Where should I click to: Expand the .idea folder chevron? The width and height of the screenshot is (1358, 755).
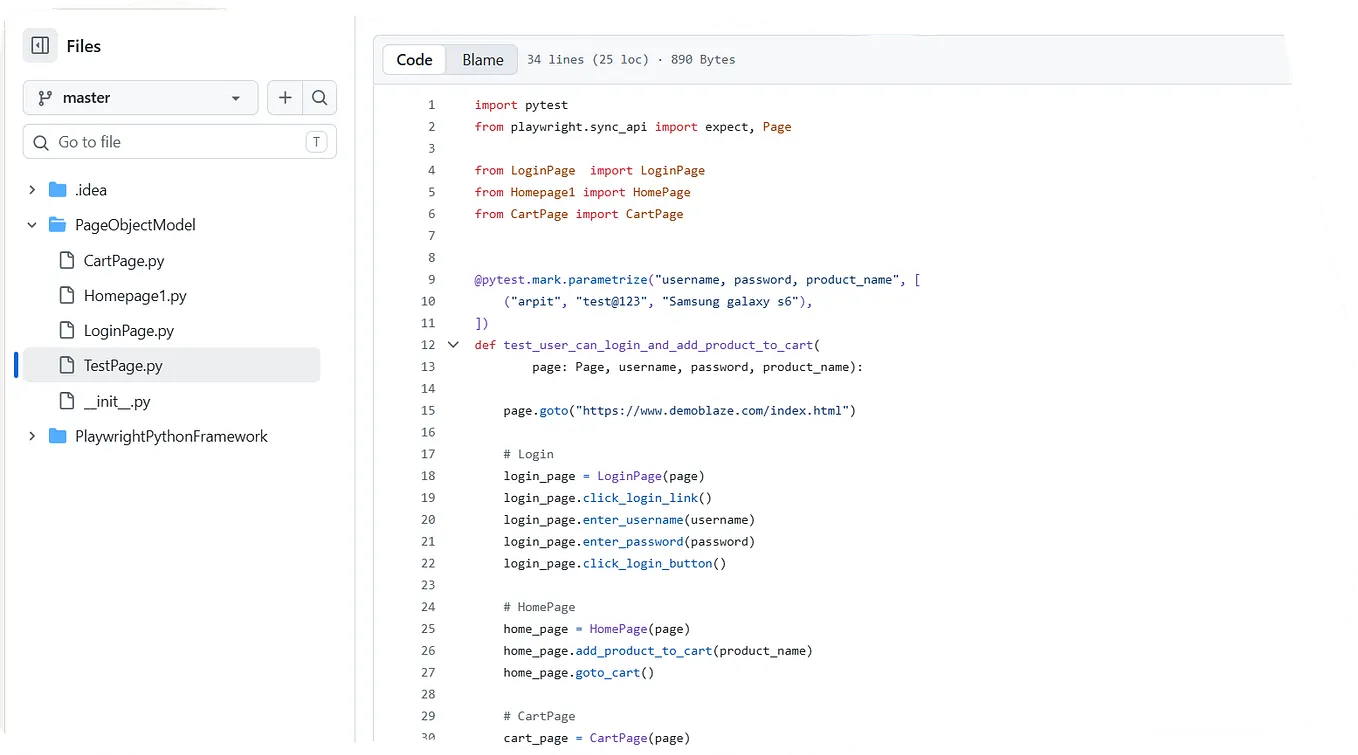pos(32,190)
